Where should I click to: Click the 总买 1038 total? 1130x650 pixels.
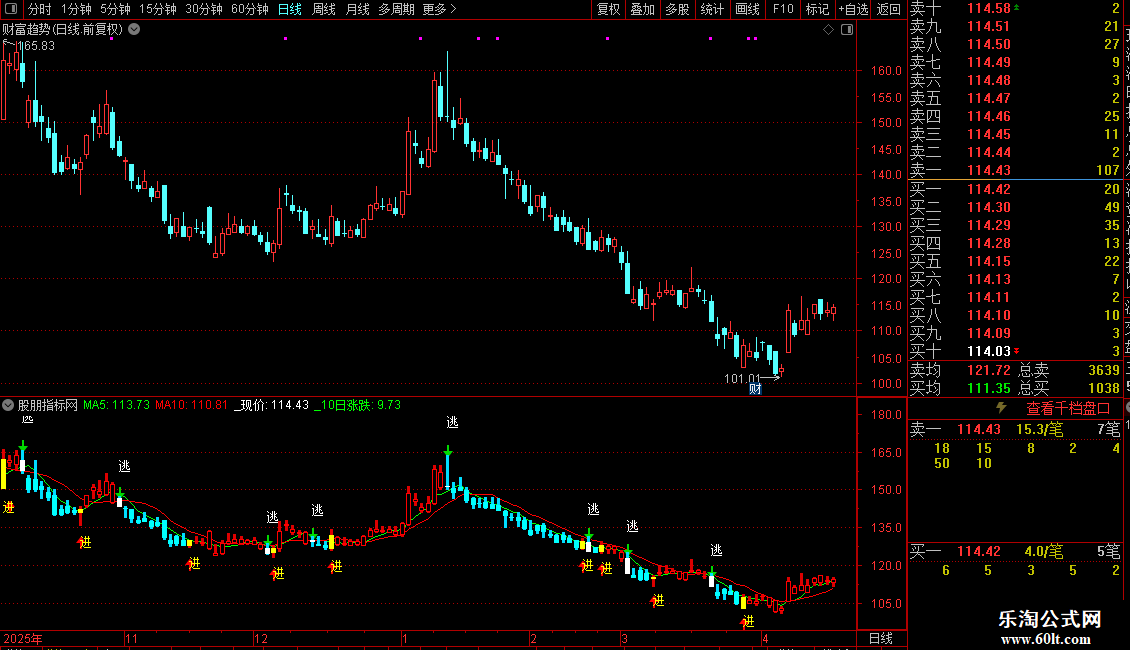[1069, 388]
